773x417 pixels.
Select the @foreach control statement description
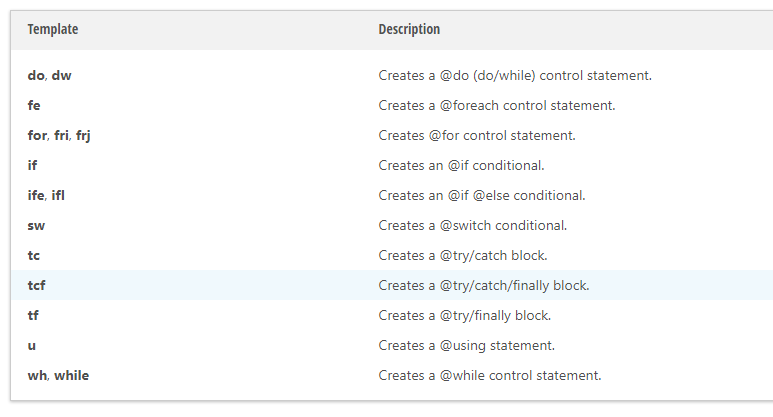pos(497,105)
